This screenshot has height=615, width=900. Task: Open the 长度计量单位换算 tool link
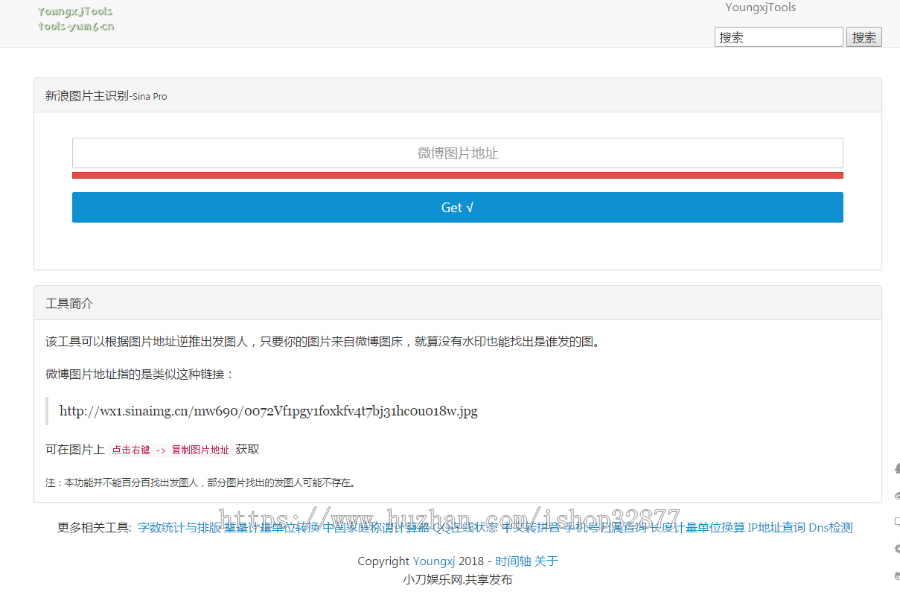[x=697, y=527]
